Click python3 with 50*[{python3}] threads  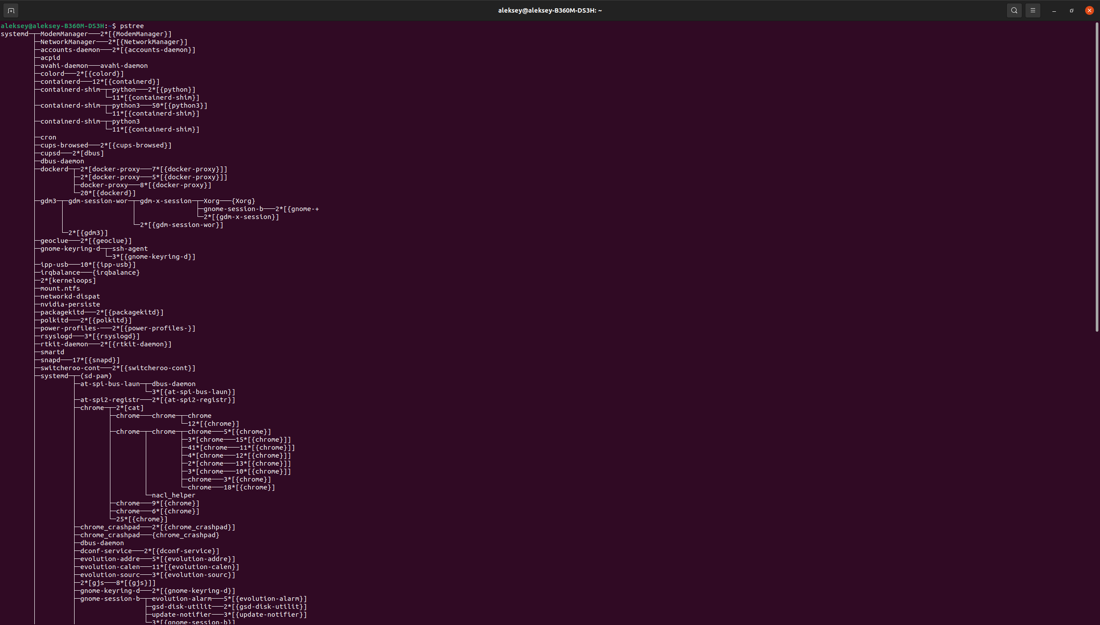point(159,105)
